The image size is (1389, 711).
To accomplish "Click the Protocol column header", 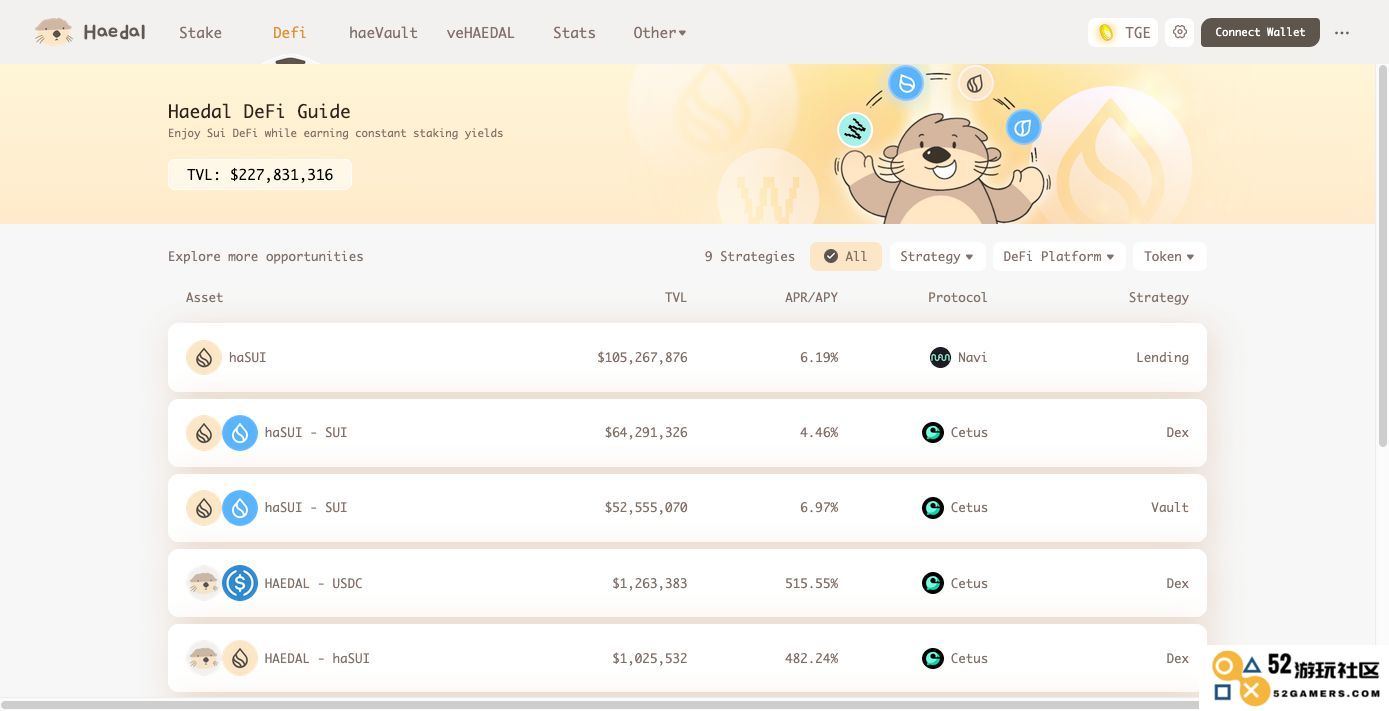I will (957, 297).
